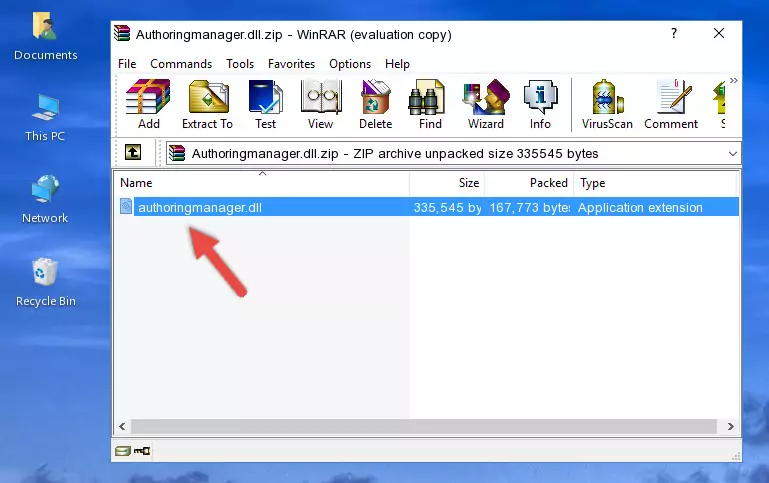This screenshot has height=483, width=769.
Task: Open the File menu
Action: pos(127,64)
